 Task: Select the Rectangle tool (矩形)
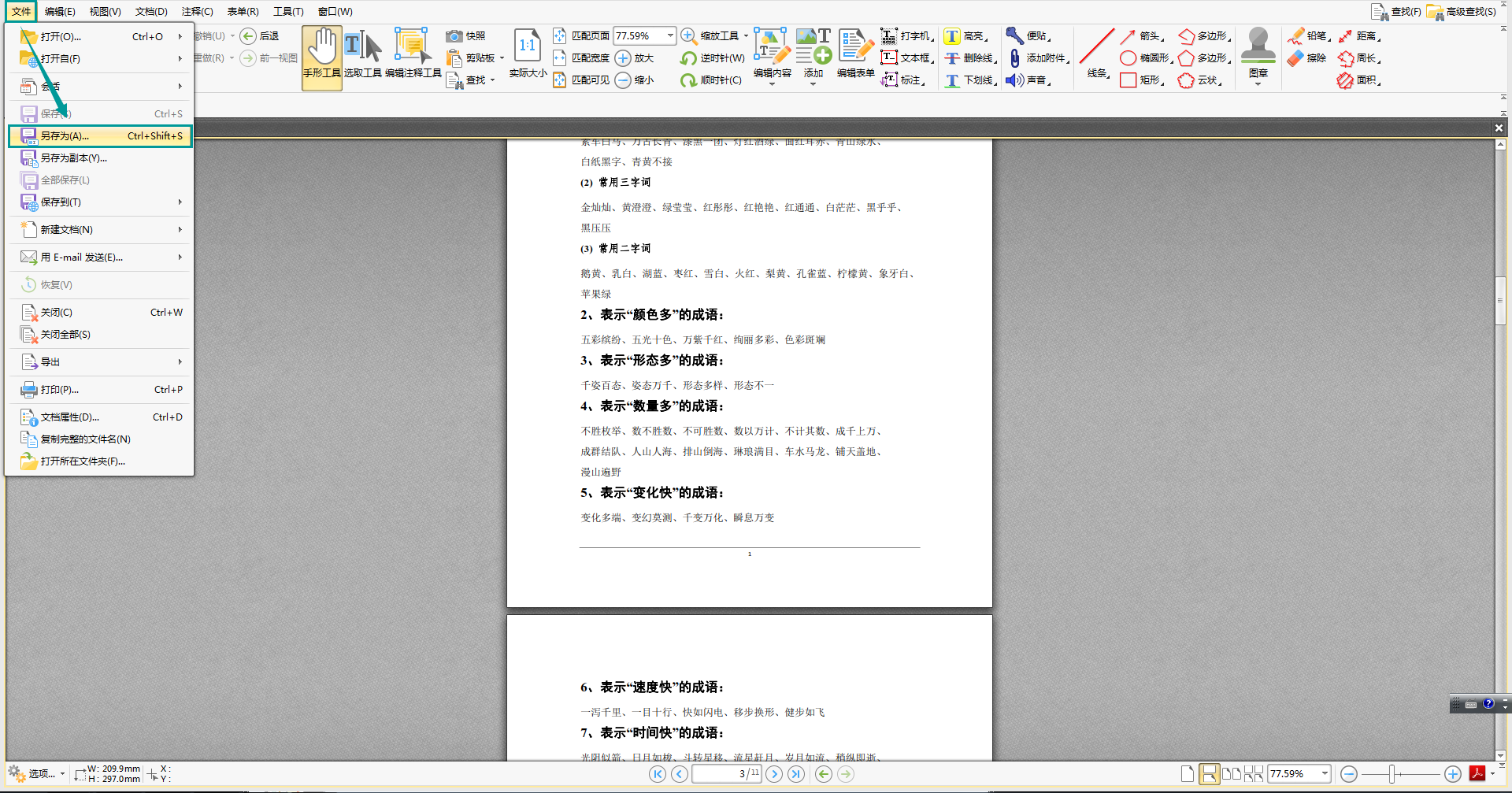[x=1142, y=80]
